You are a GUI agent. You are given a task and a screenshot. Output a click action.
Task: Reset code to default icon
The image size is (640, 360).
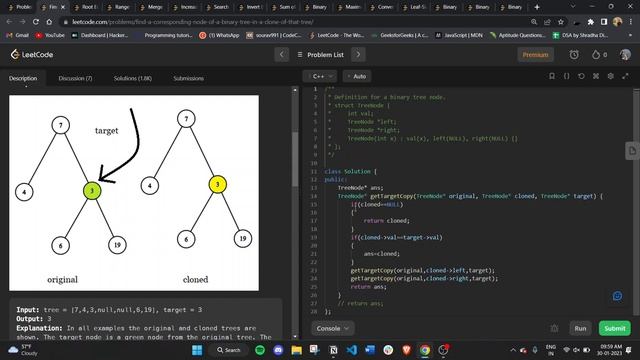pyautogui.click(x=581, y=76)
